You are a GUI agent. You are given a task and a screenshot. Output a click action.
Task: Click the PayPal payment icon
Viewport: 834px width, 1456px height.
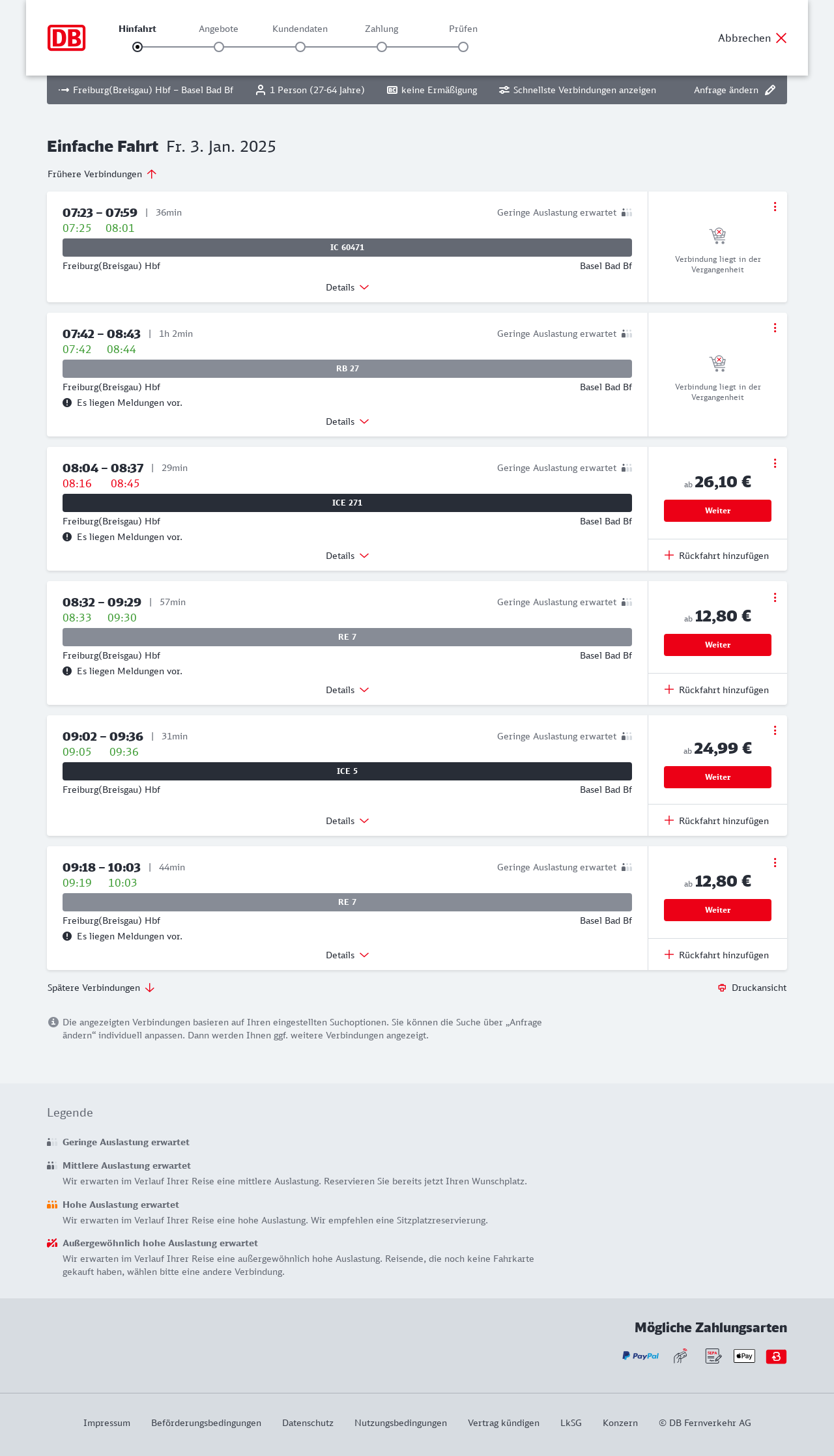(640, 1356)
